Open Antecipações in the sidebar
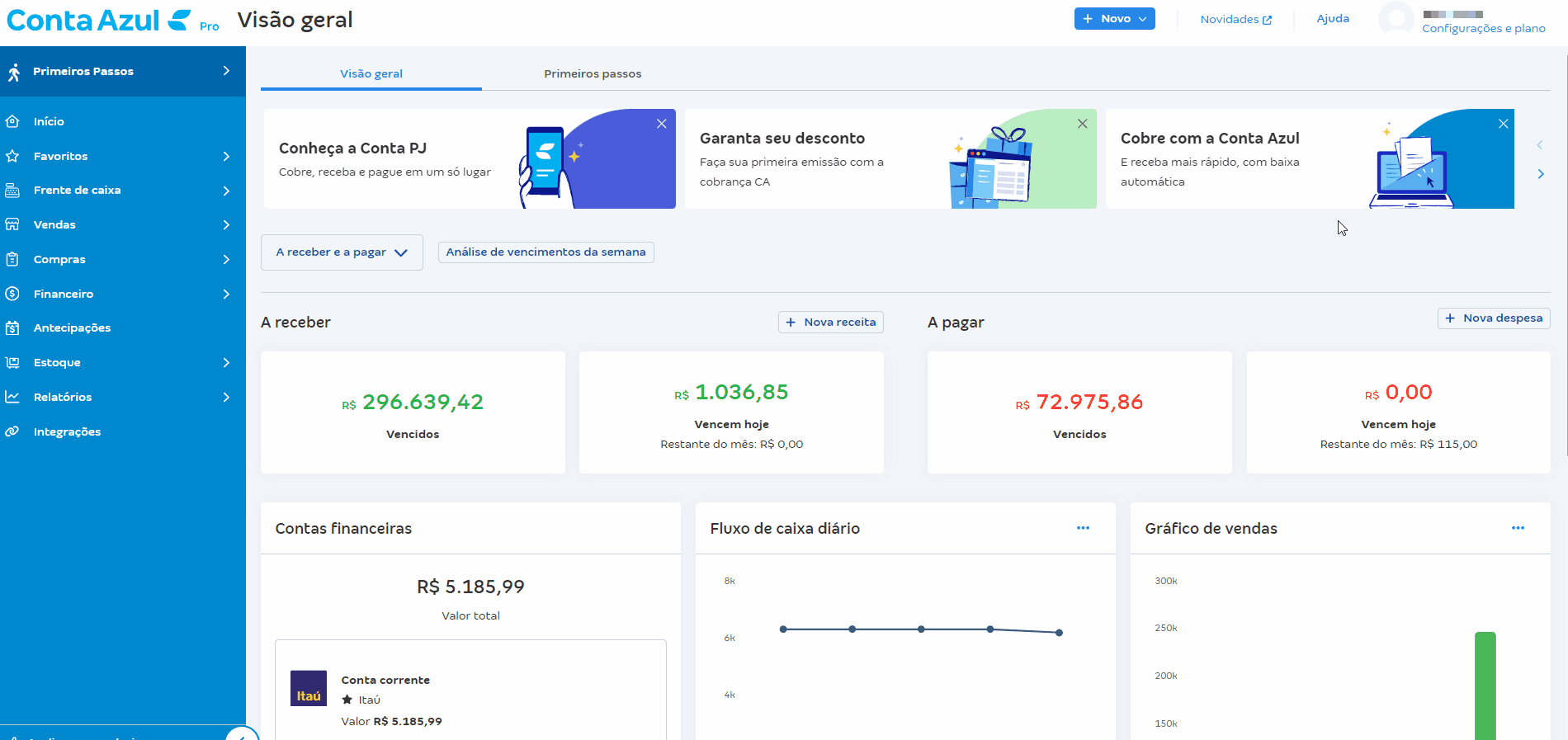Image resolution: width=1568 pixels, height=740 pixels. click(72, 328)
